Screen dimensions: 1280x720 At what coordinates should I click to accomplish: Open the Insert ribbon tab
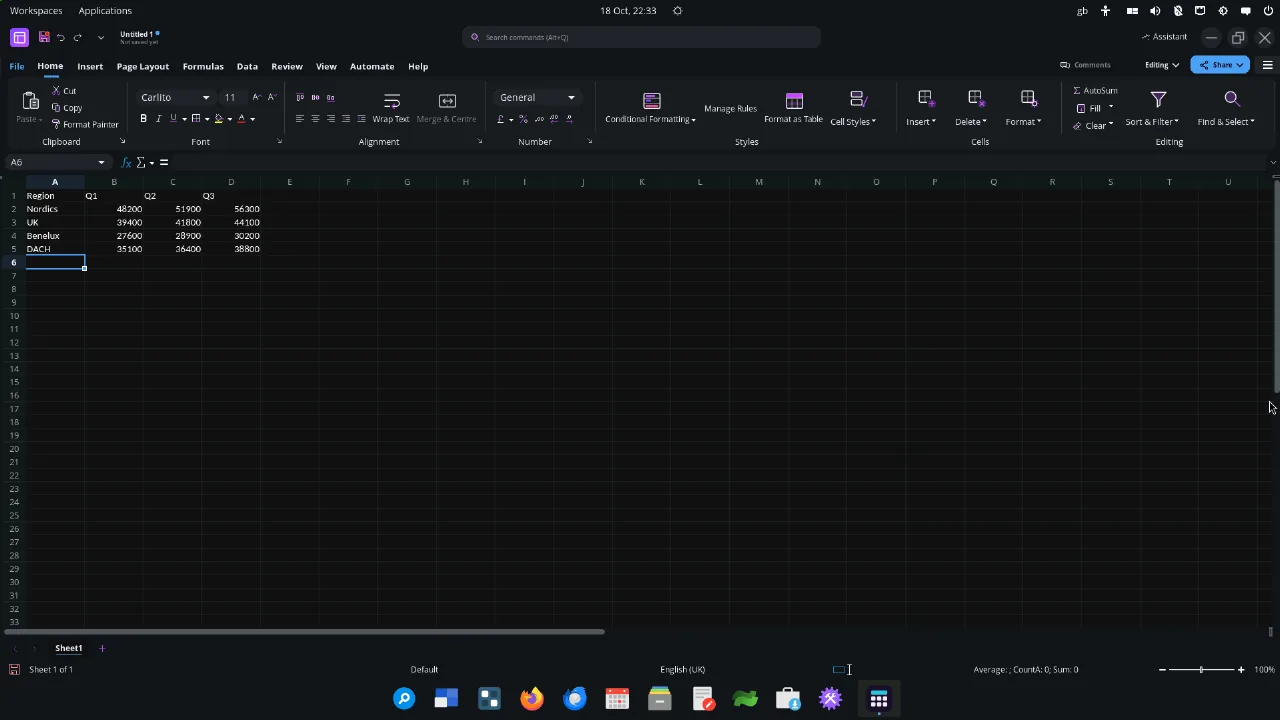click(90, 66)
